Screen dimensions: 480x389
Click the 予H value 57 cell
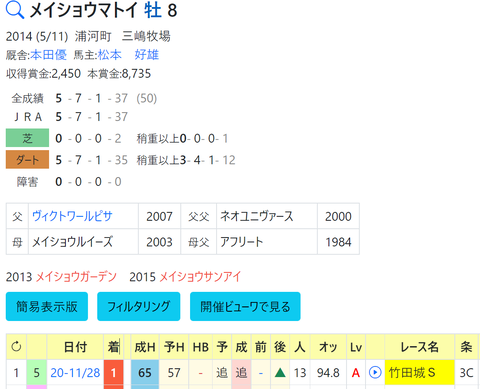pyautogui.click(x=174, y=372)
